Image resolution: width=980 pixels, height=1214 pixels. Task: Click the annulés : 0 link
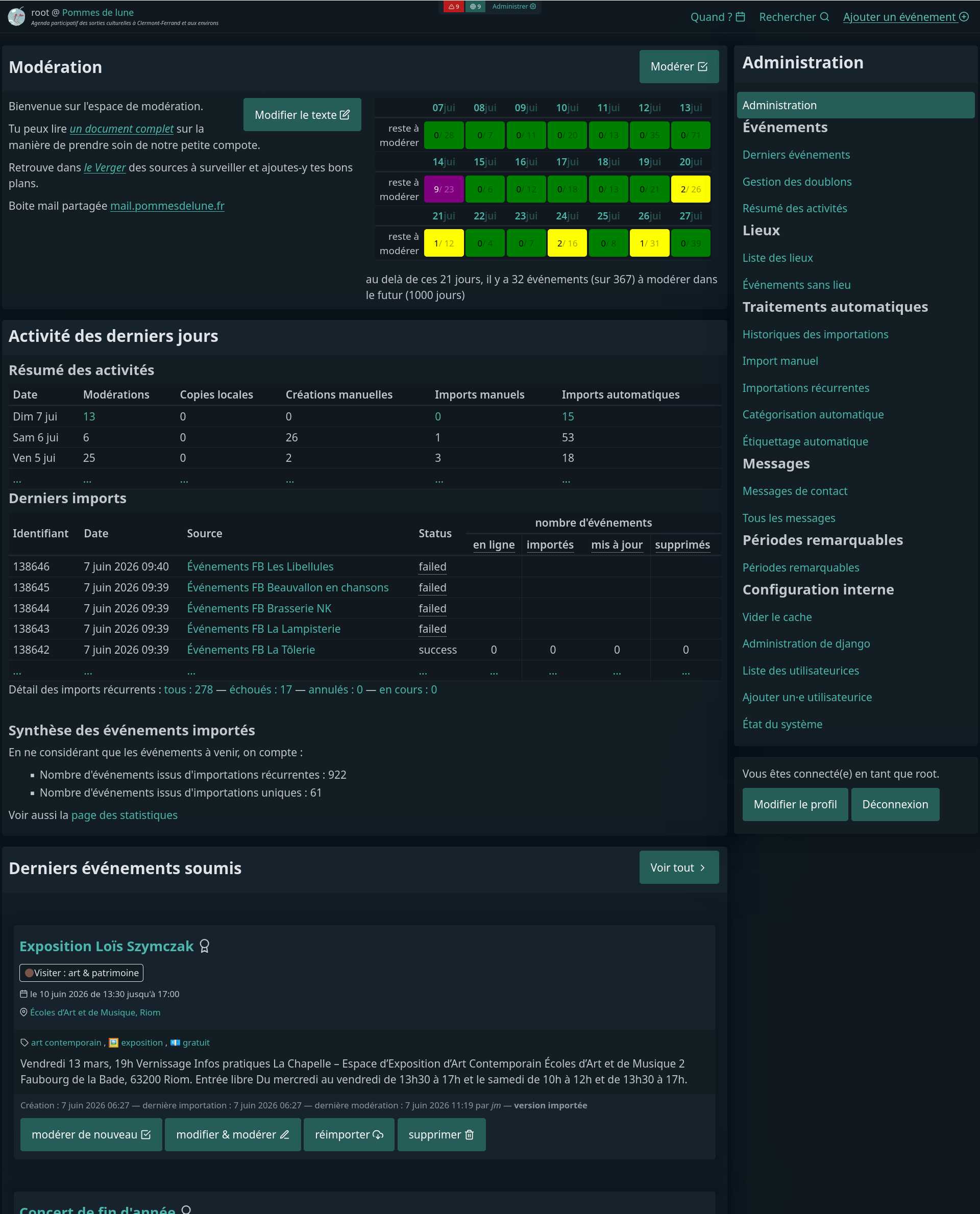[x=335, y=690]
